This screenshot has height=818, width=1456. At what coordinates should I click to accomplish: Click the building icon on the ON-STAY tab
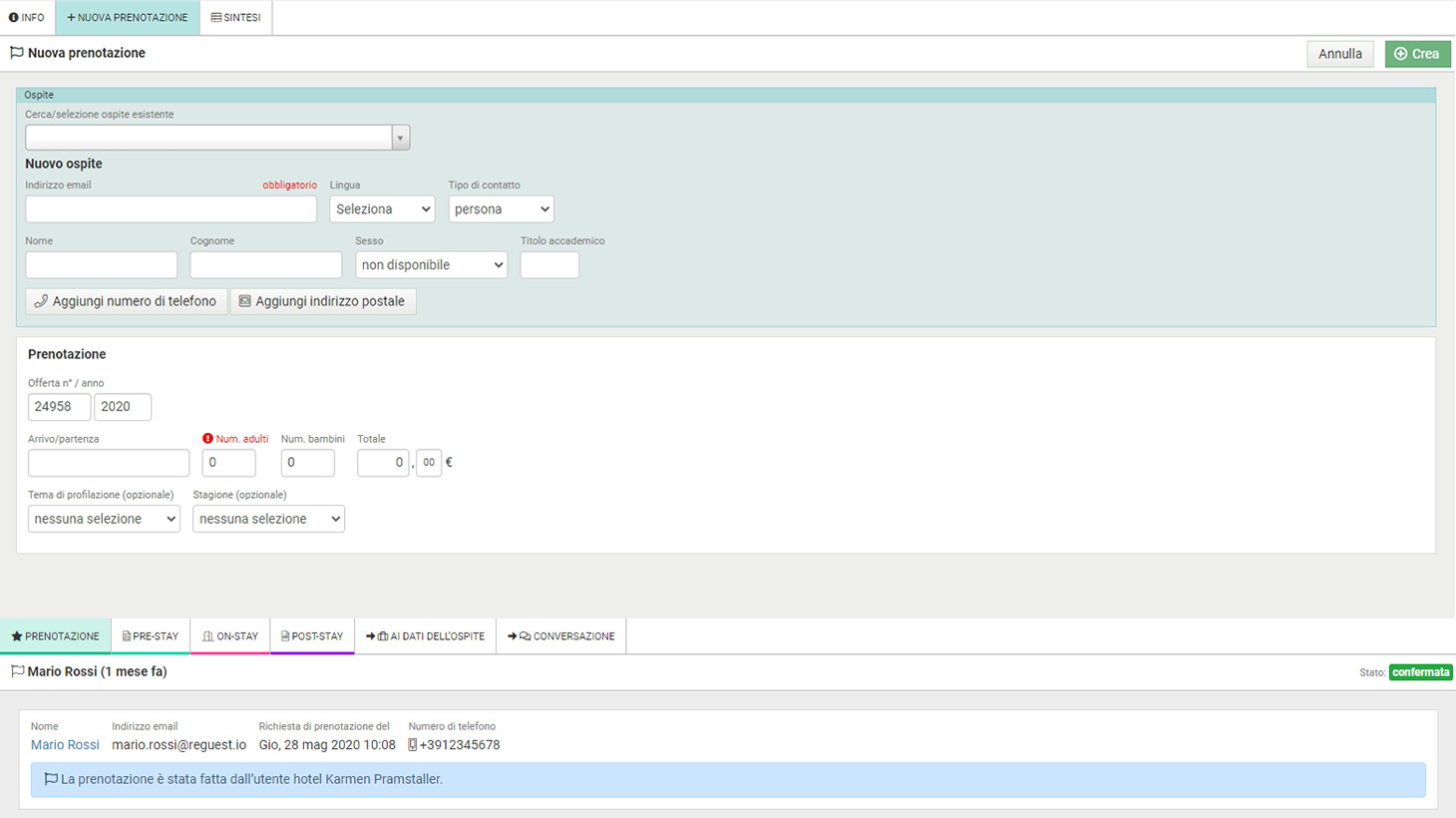207,636
